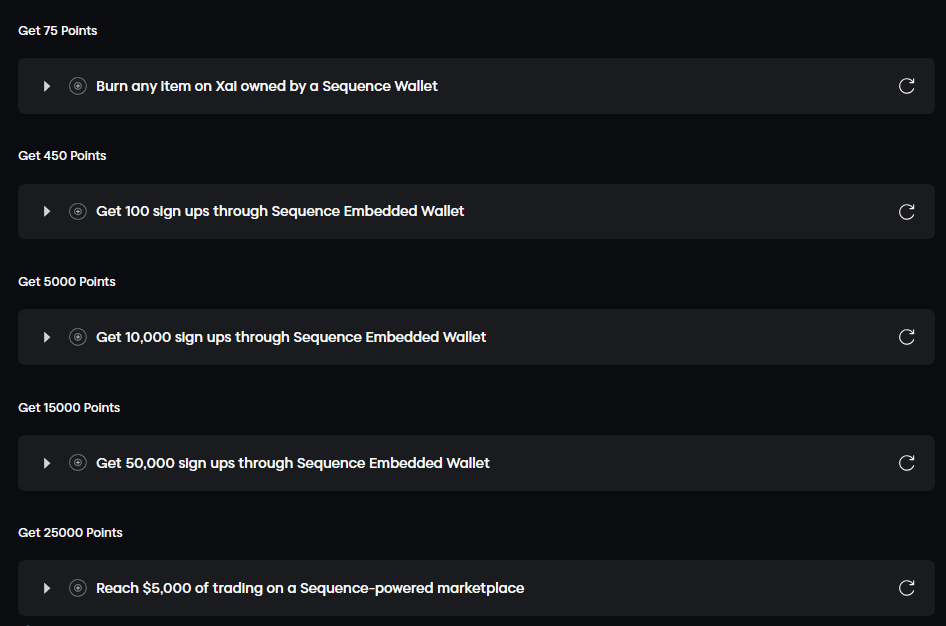946x626 pixels.
Task: Refresh the 10,000 sign ups quest status
Action: [907, 337]
